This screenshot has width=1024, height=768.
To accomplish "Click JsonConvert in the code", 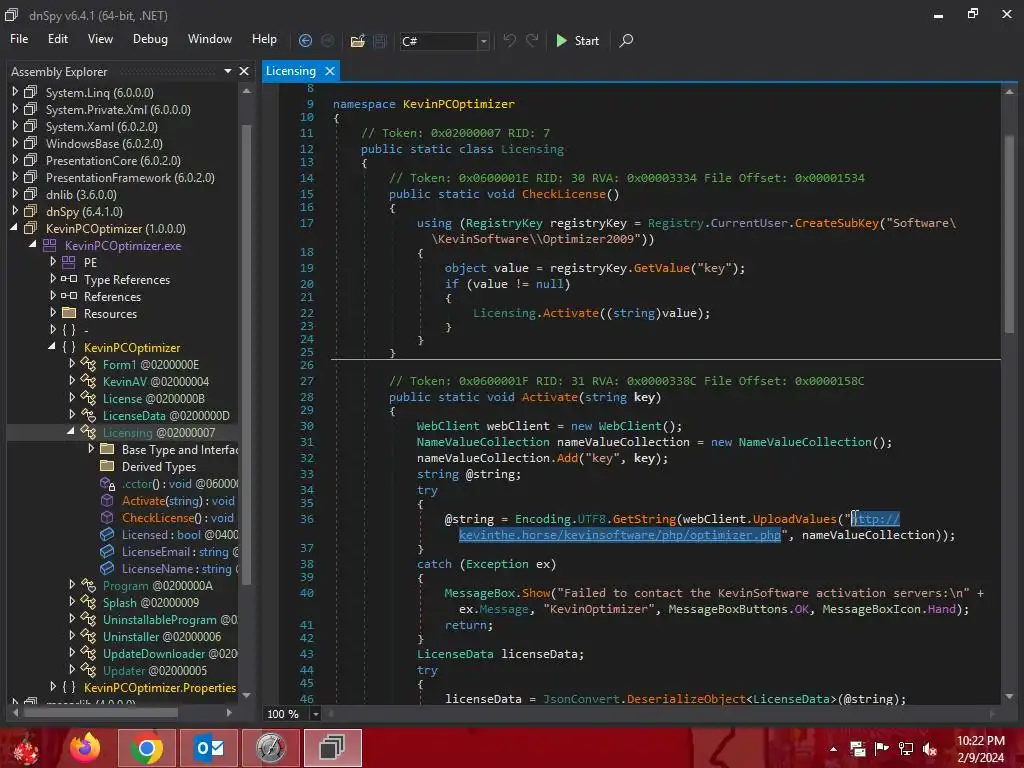I will coord(579,699).
